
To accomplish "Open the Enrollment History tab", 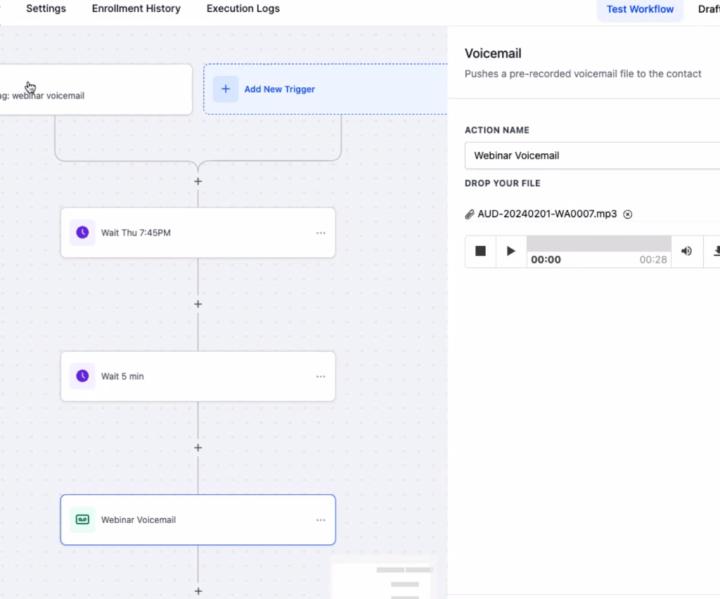I will (x=136, y=9).
